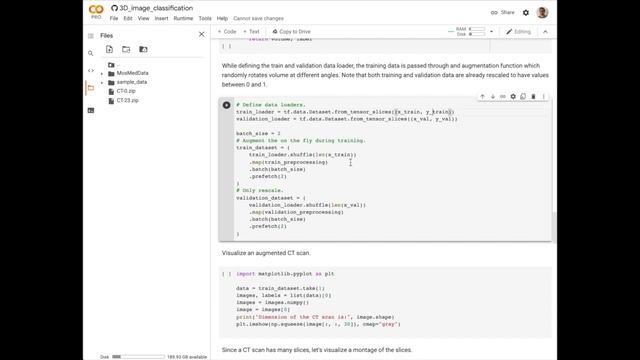Viewport: 640px width, 360px height.
Task: Move the selected cell down
Action: 493,97
